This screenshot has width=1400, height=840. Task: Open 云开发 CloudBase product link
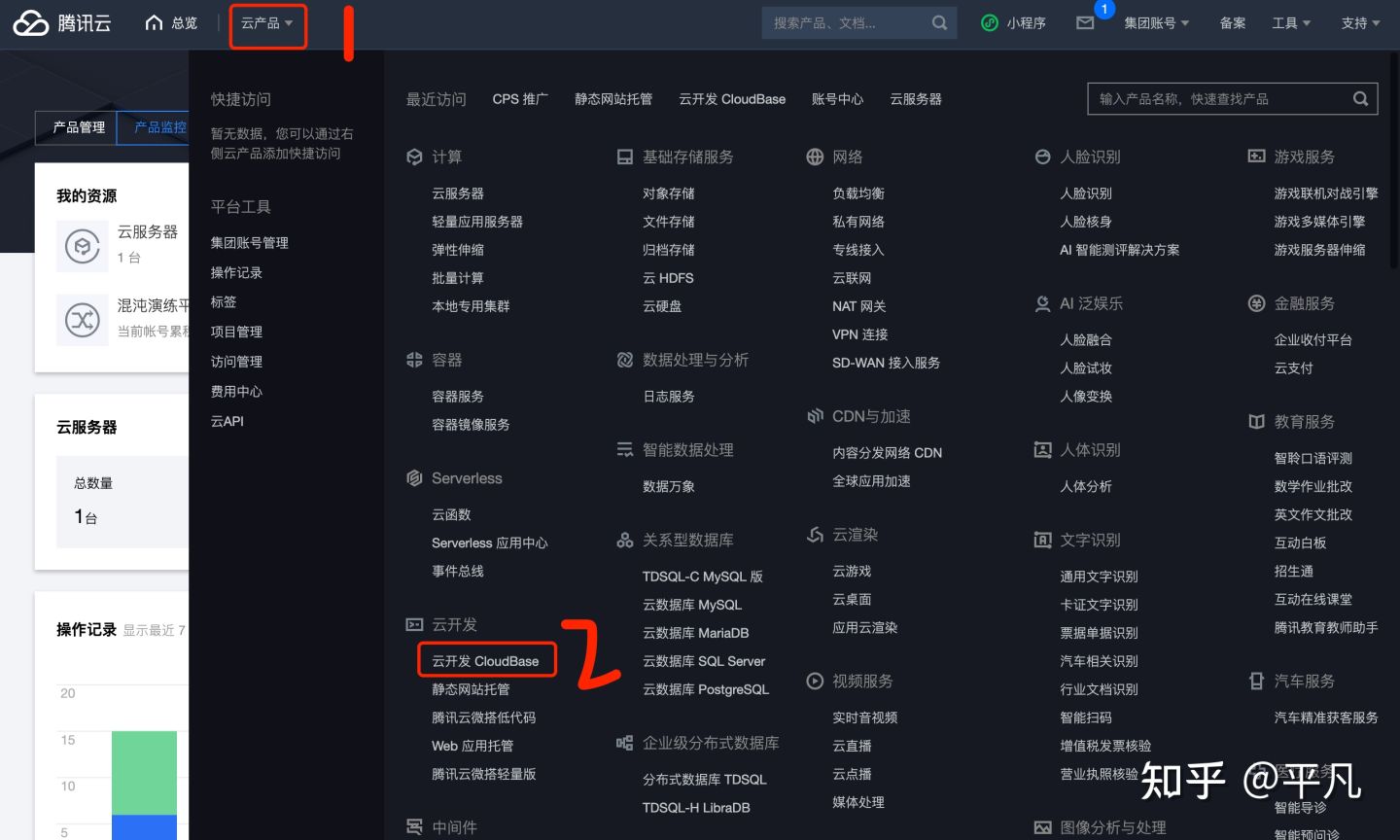coord(485,661)
